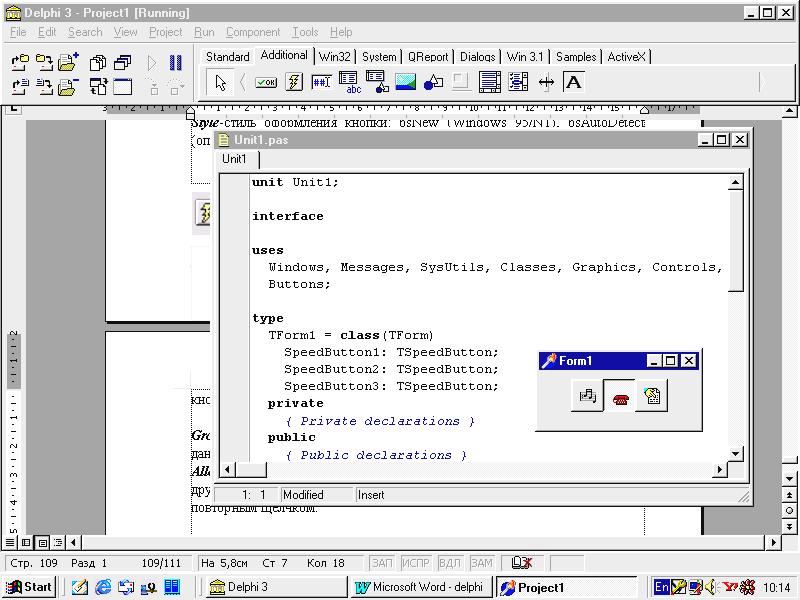
Task: Switch to Microsoft Word taskbar button
Action: coord(421,587)
